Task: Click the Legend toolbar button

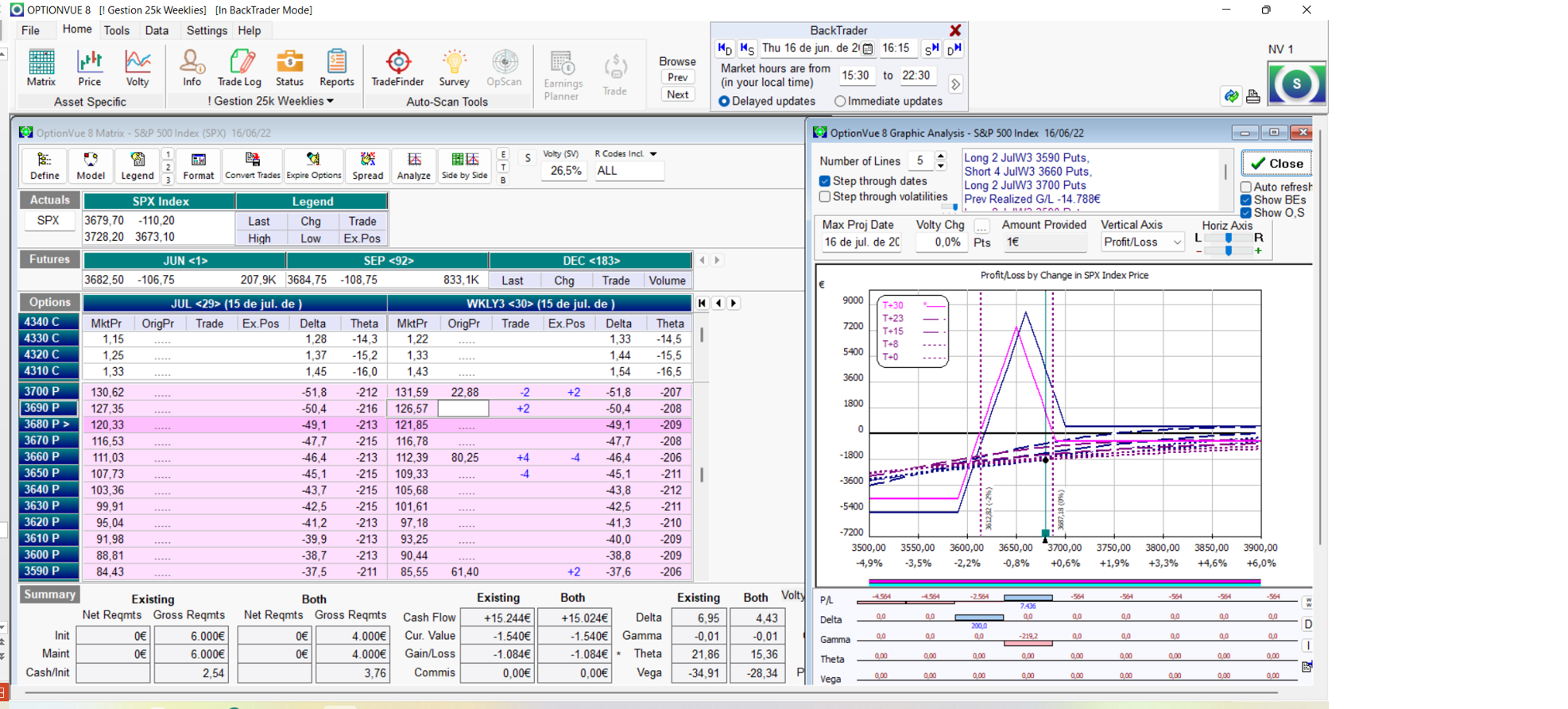Action: (137, 166)
